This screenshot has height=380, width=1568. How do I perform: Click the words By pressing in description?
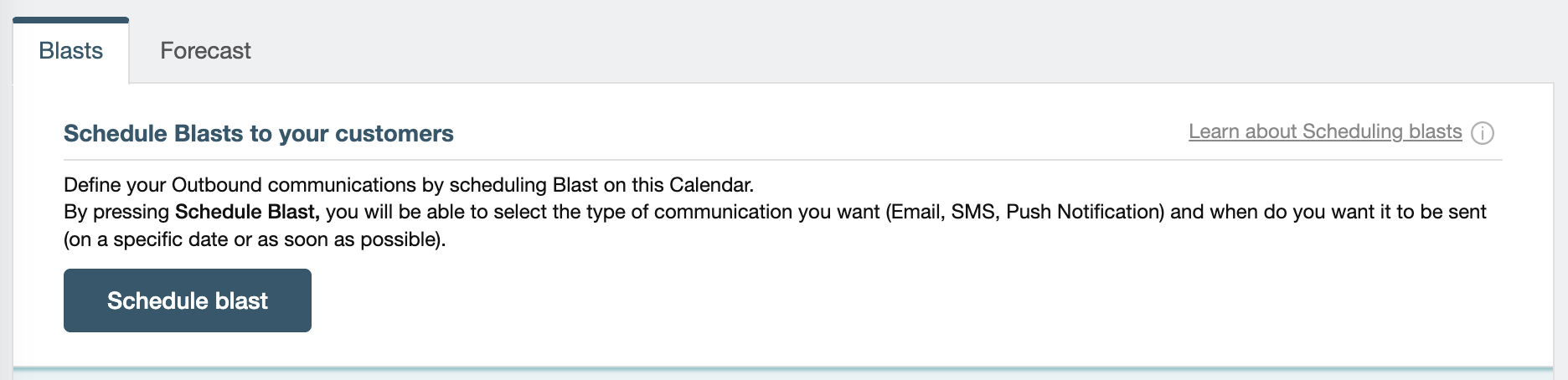tap(116, 212)
